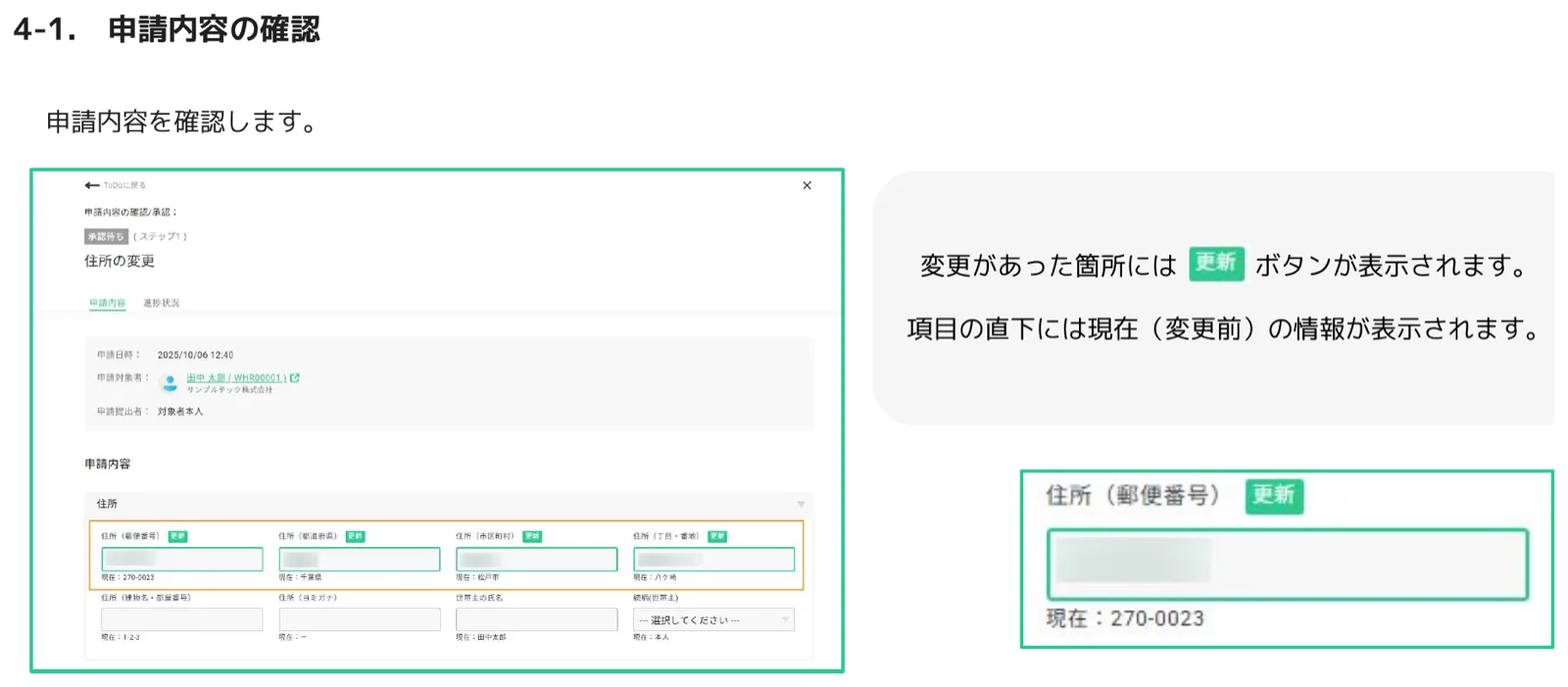Click the 住所の変更 heading
Viewport: 1568px width, 687px height.
click(120, 261)
